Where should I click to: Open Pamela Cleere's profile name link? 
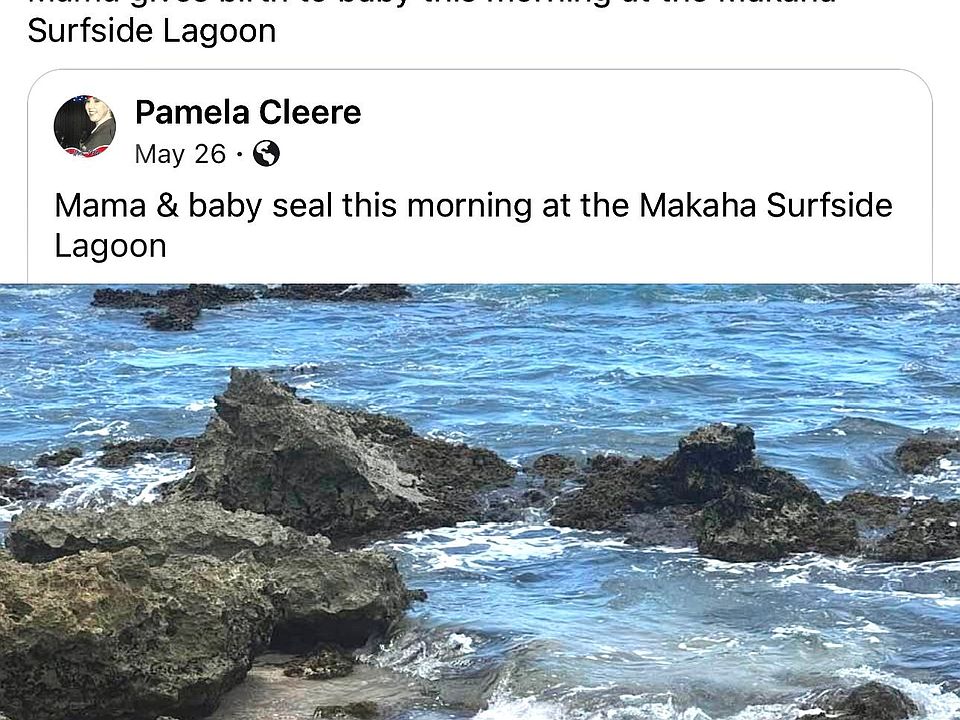(247, 113)
